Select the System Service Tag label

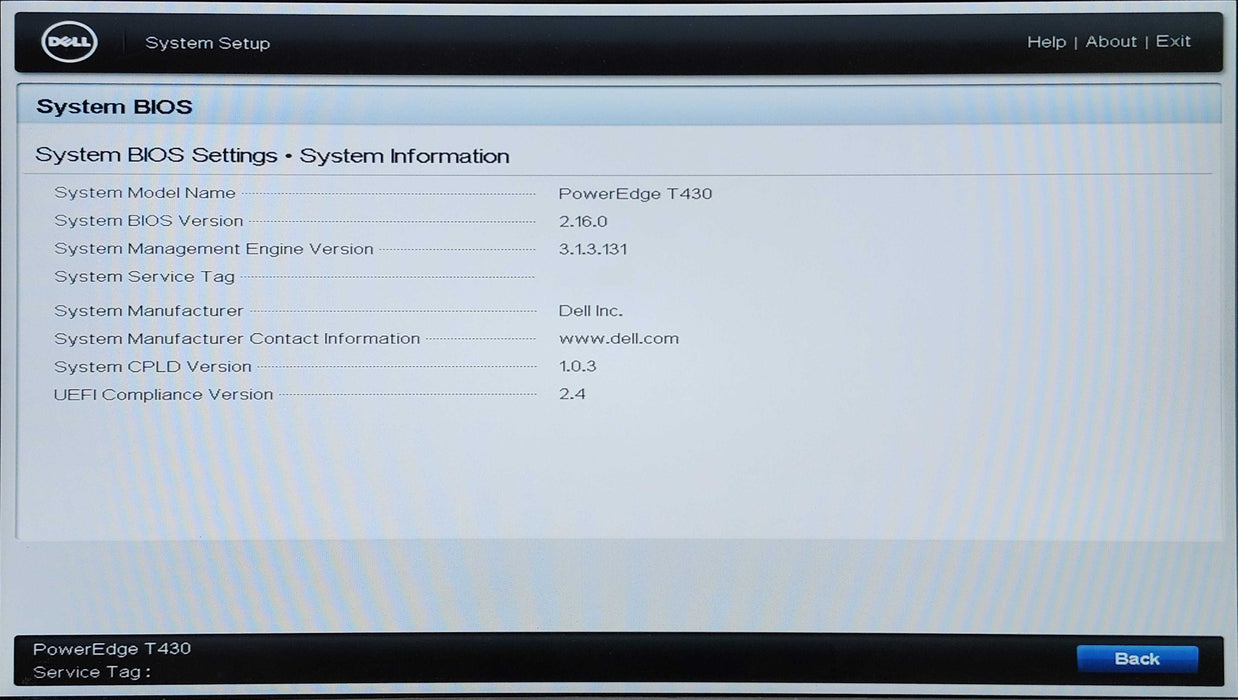pos(145,277)
